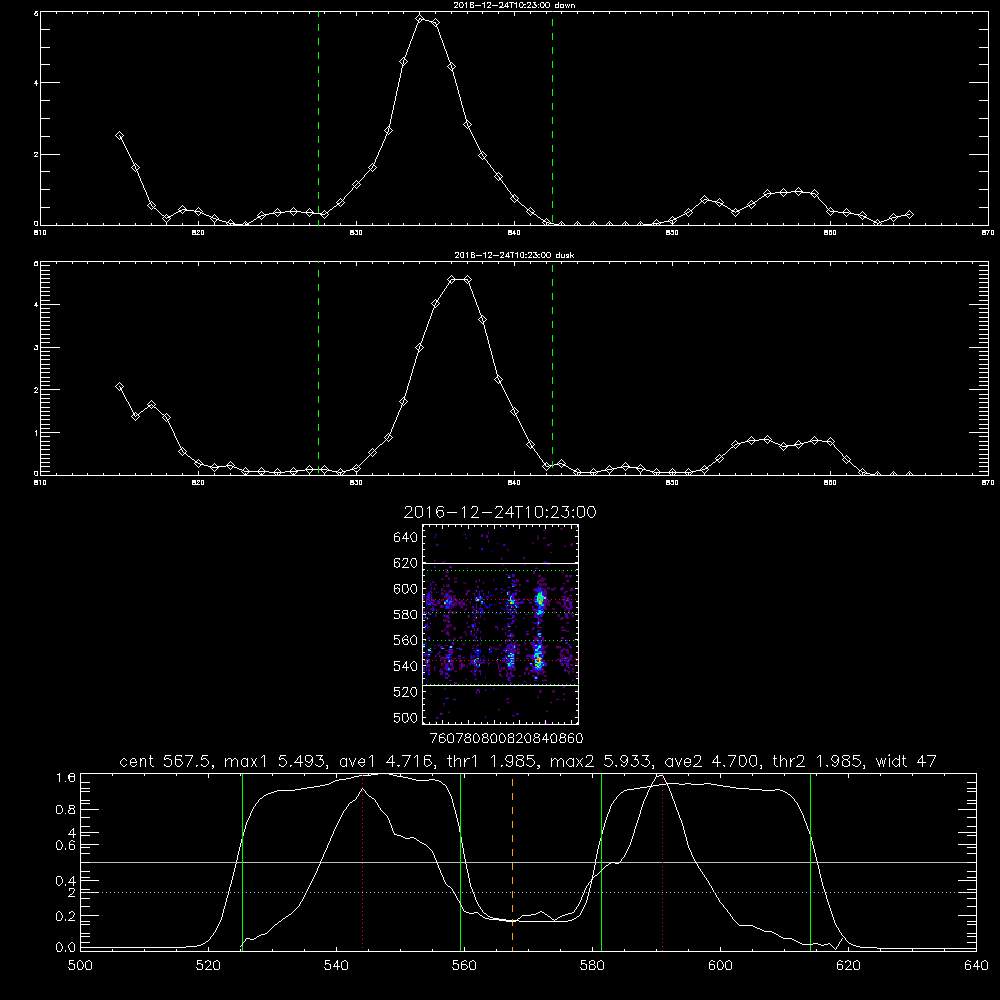
Task: Click the bottom plot y-axis label 0.0
Action: tap(66, 948)
